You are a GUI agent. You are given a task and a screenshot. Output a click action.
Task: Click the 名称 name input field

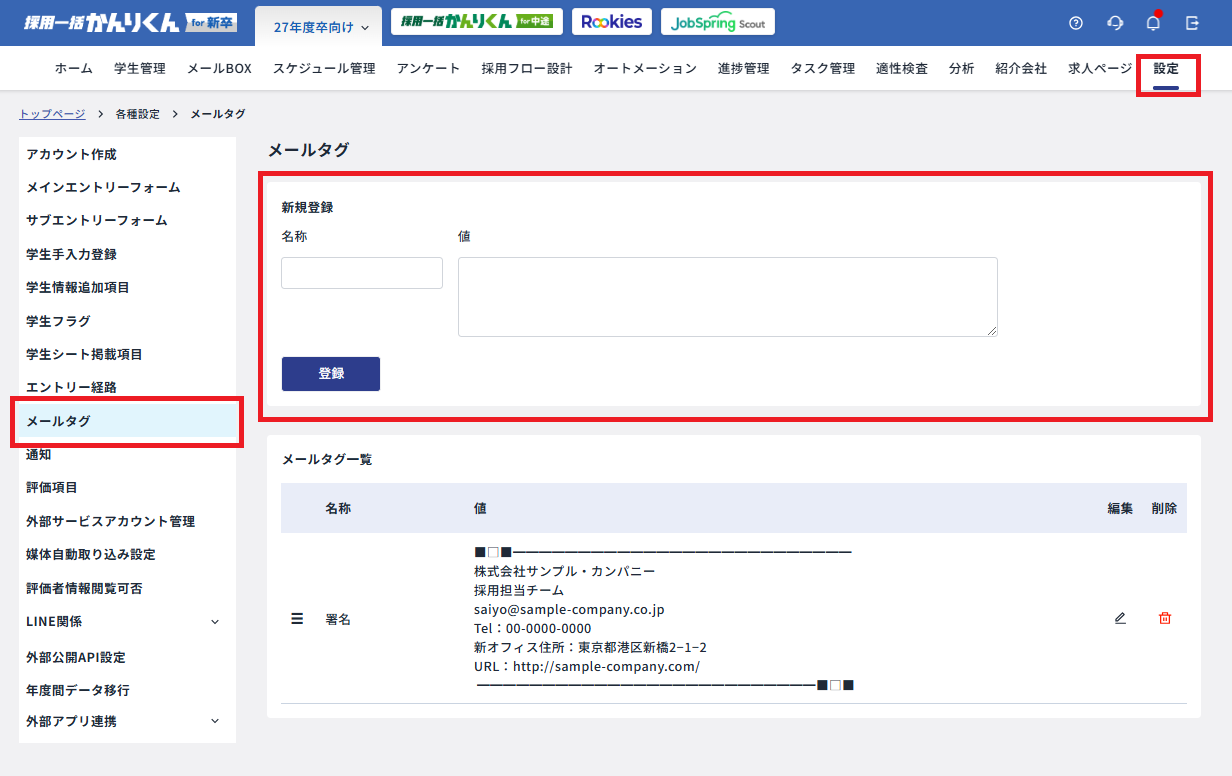coord(362,273)
